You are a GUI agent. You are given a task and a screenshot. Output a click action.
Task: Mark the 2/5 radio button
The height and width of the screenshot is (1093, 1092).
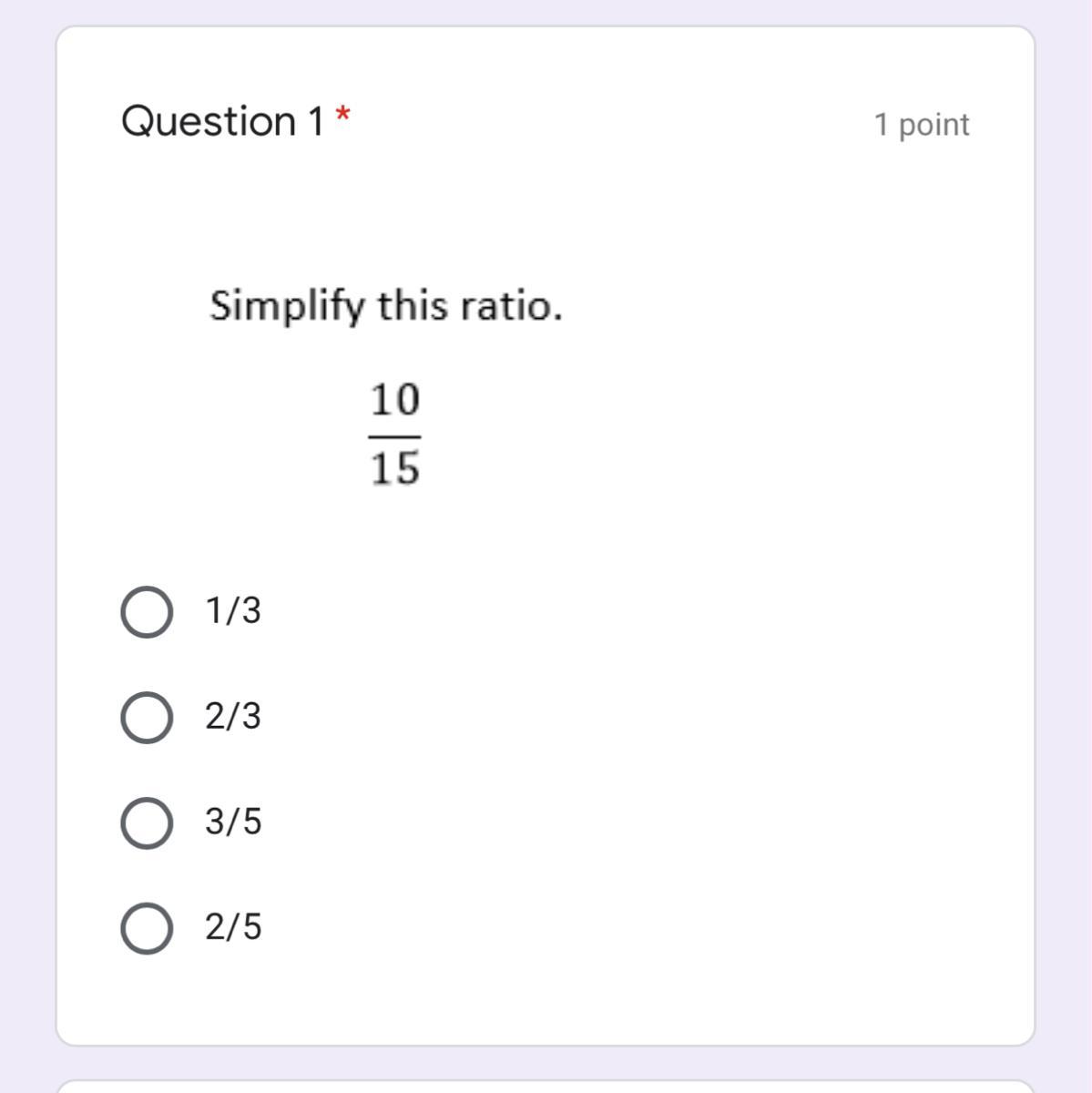[x=147, y=928]
